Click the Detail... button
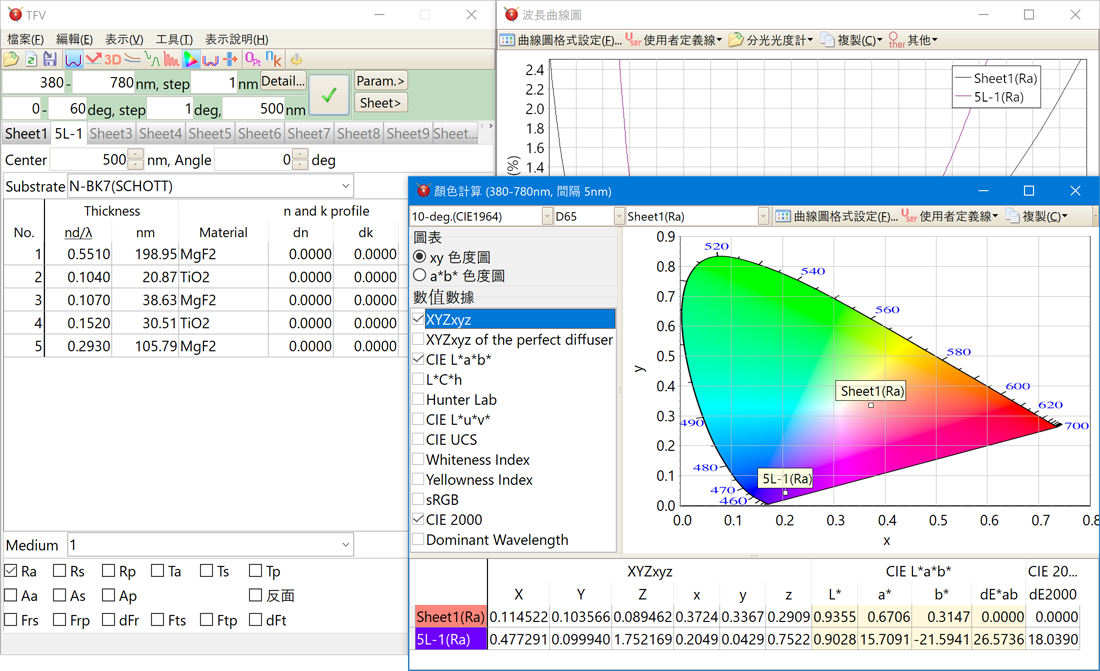The width and height of the screenshot is (1100, 671). tap(283, 82)
